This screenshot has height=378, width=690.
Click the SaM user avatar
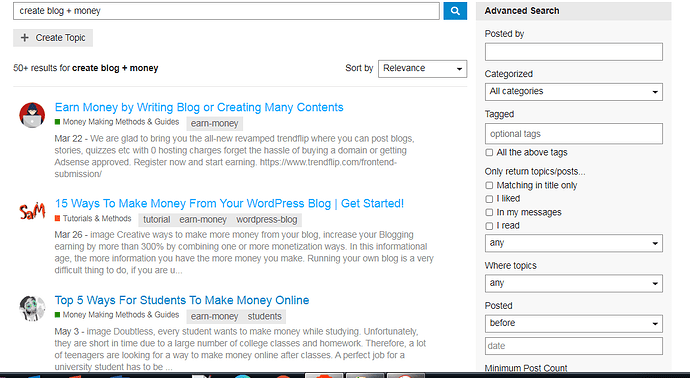pos(32,212)
